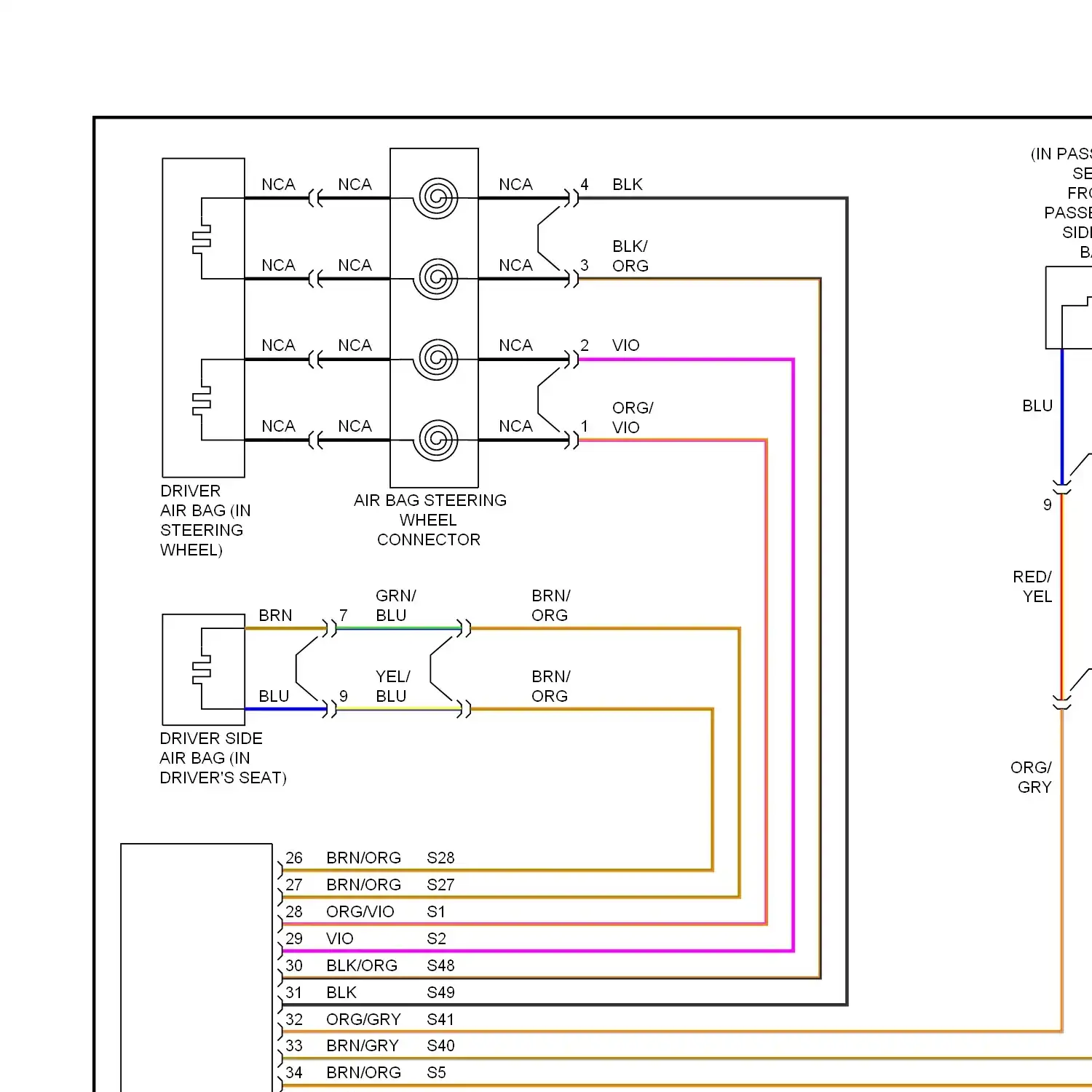Screen dimensions: 1092x1092
Task: Click the DRIVER AIR BAG (IN STEERING WHEEL) label
Action: 205,521
